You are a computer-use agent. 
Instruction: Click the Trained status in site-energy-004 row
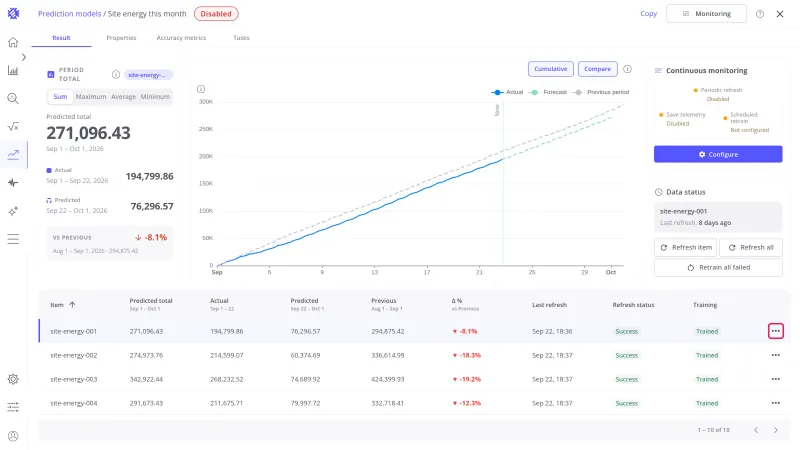(707, 403)
